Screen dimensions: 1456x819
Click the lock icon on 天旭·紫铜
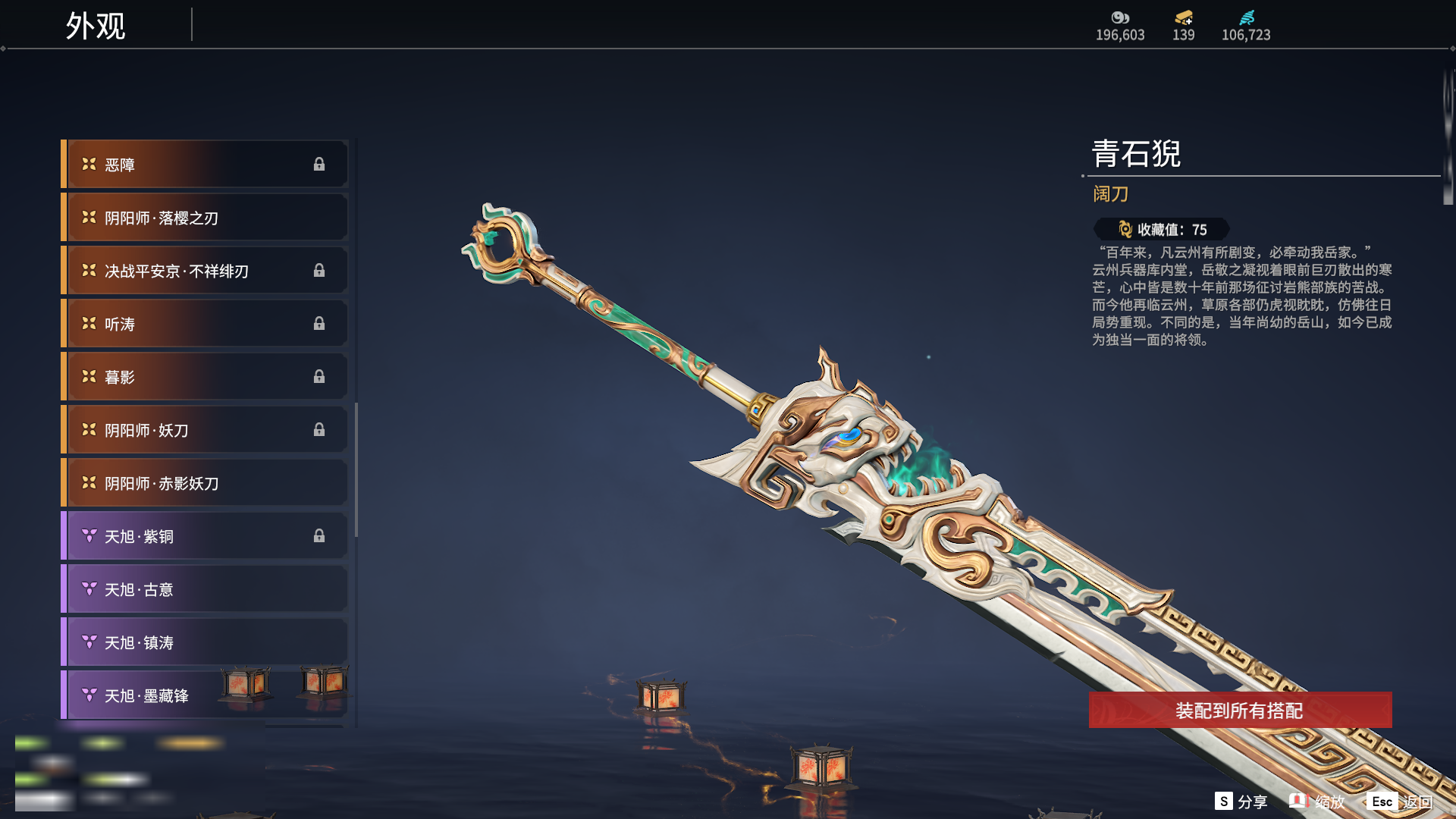(319, 536)
